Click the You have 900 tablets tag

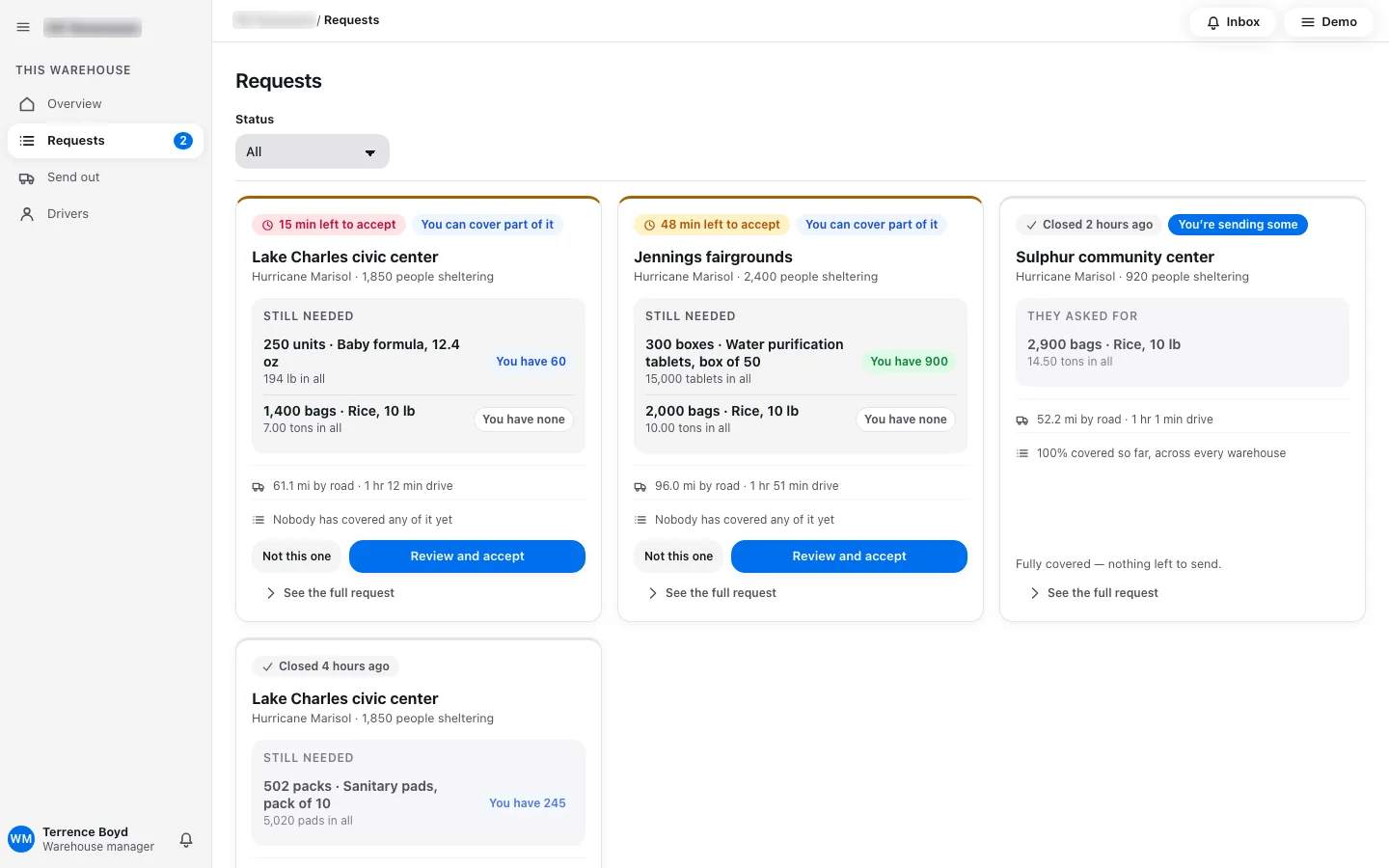(x=909, y=362)
